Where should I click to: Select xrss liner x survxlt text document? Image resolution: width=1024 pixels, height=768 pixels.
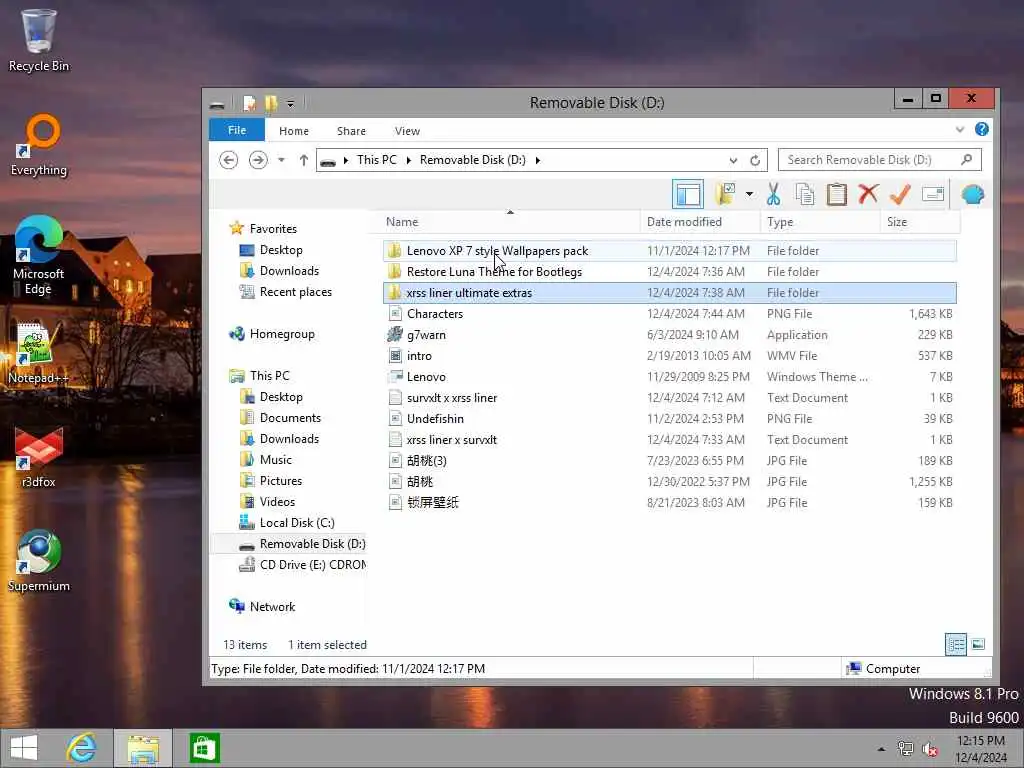tap(670, 440)
